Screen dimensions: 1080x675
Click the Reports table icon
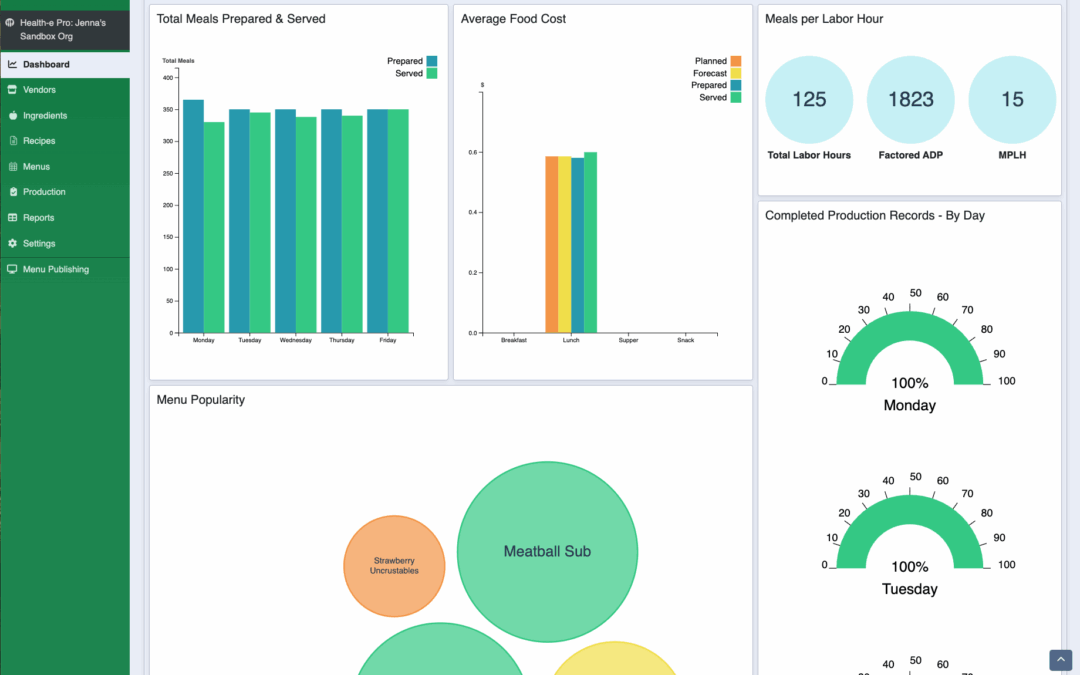(13, 218)
